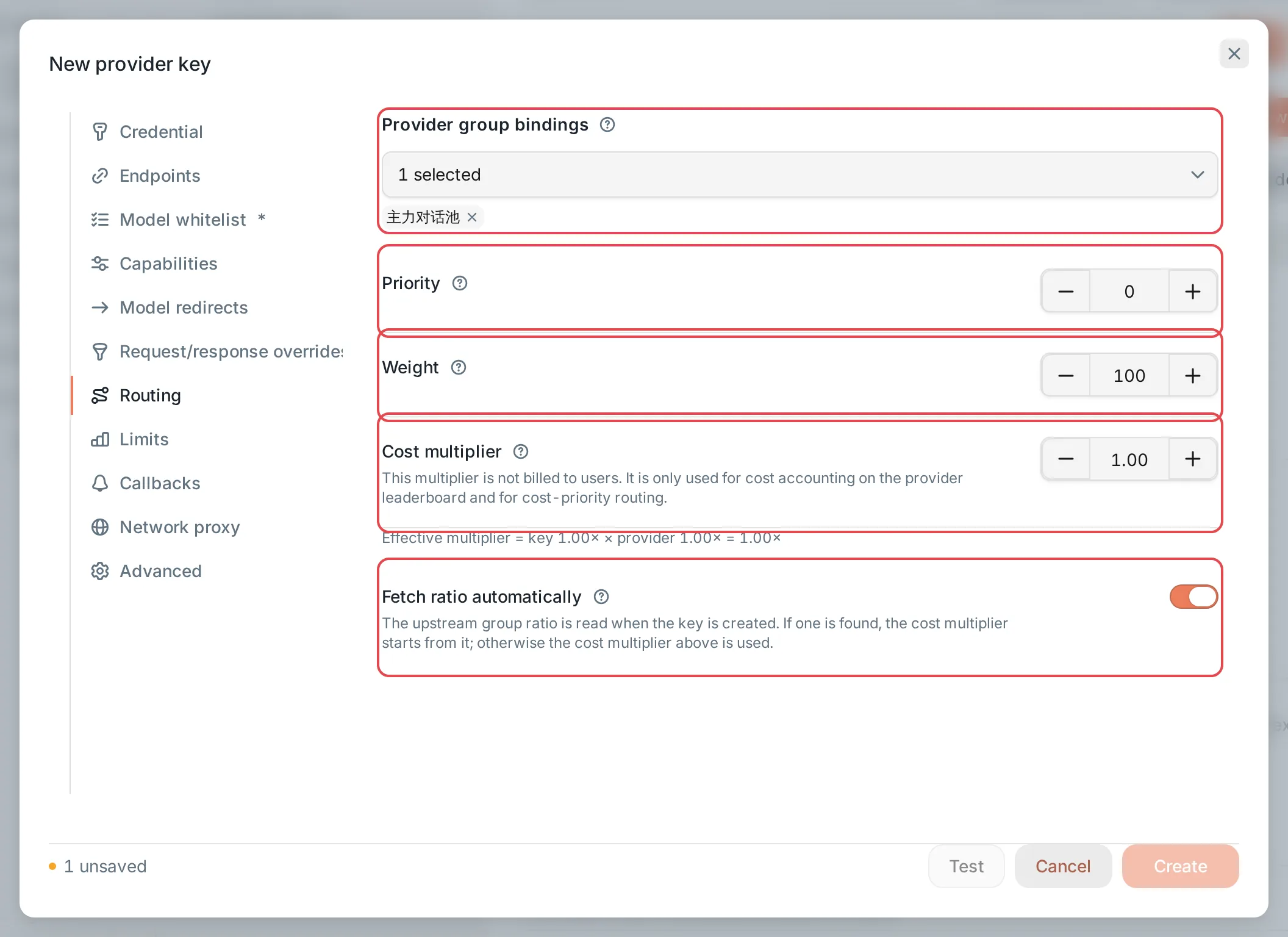This screenshot has height=937, width=1288.
Task: Click the Model redirects arrow icon
Action: (100, 307)
